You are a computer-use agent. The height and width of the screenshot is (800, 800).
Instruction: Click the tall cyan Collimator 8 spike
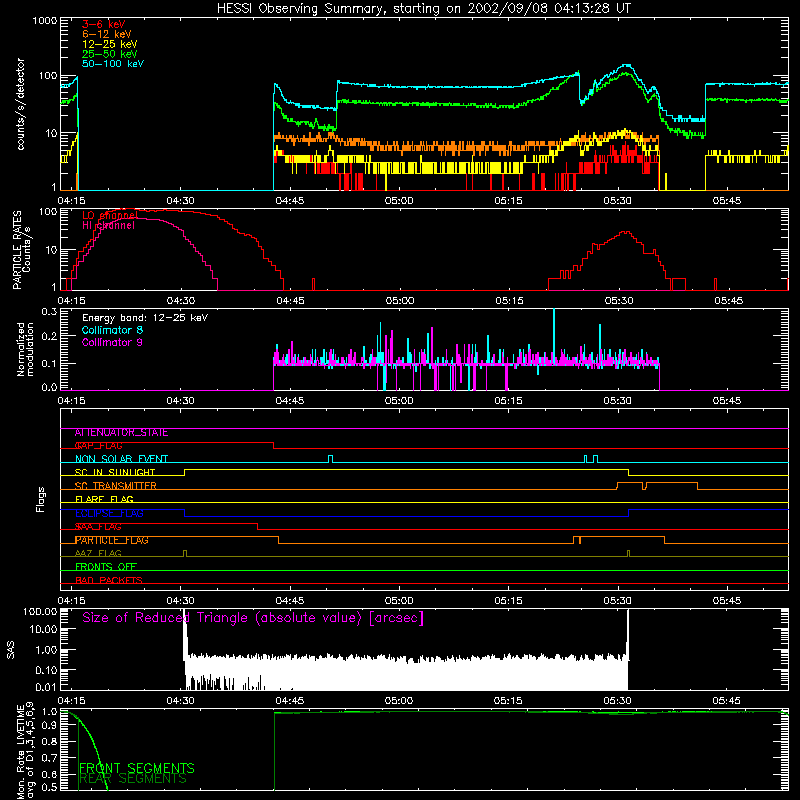pos(554,334)
